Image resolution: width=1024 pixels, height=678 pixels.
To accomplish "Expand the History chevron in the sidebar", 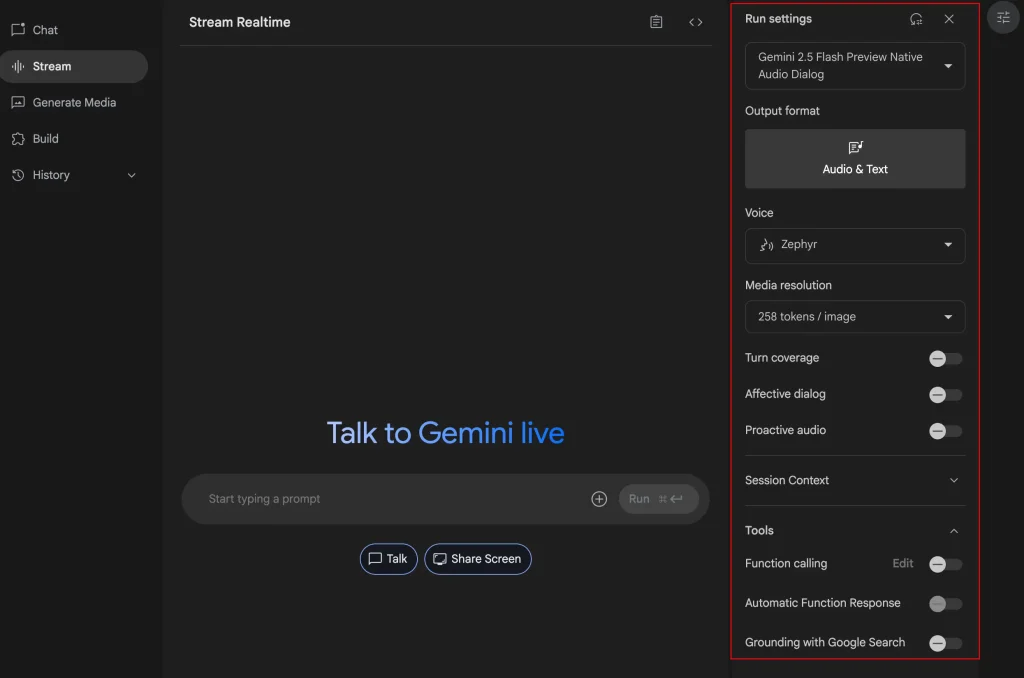I will (x=131, y=175).
